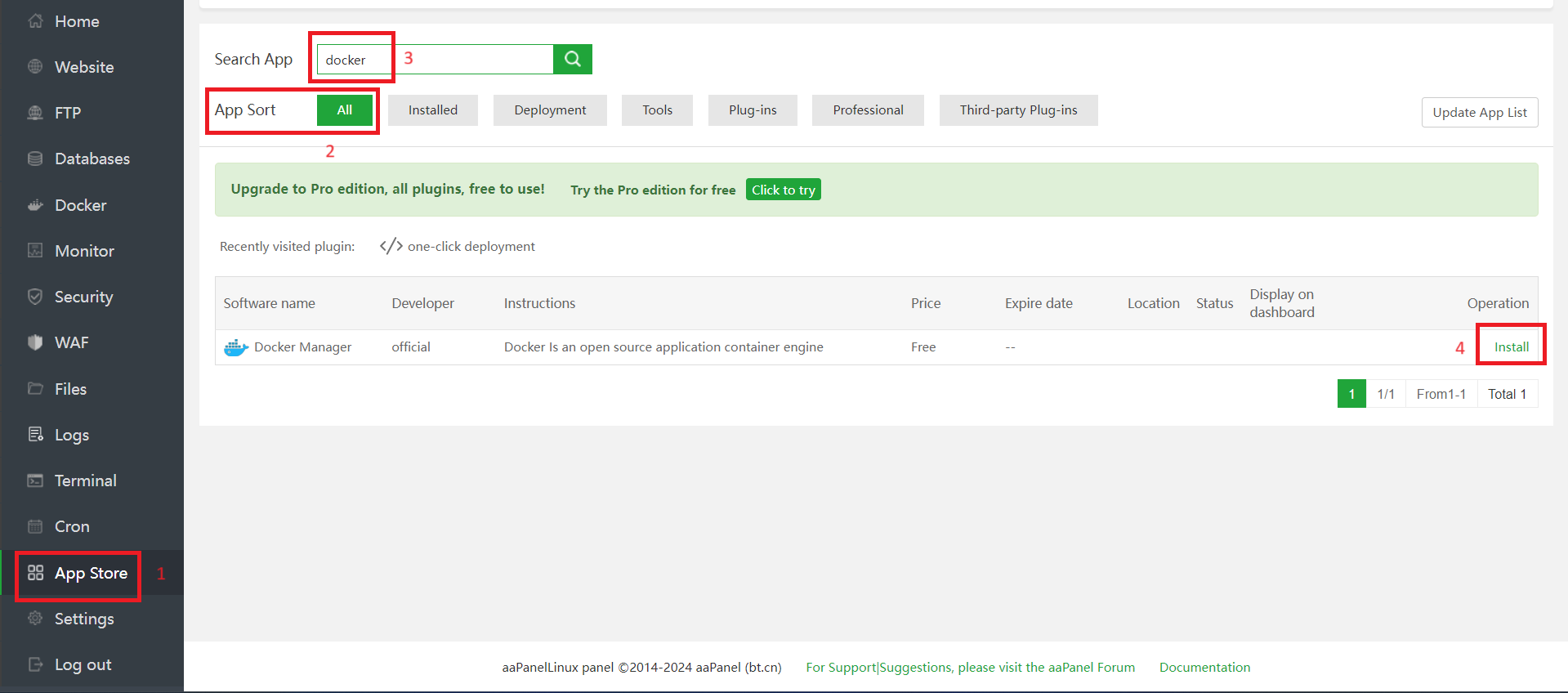
Task: Click the Databases icon in sidebar
Action: coord(35,159)
